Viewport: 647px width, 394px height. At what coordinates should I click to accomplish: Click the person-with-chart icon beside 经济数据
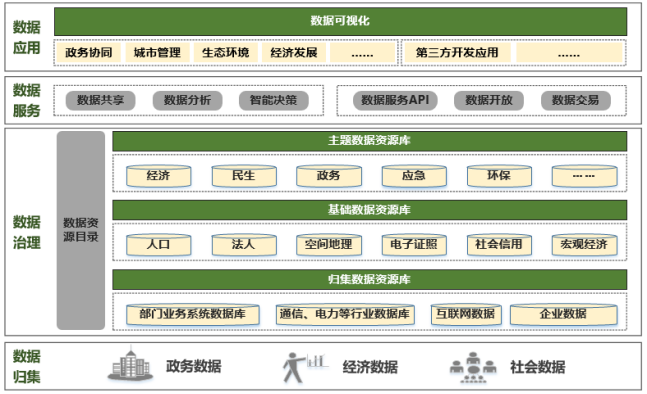(x=305, y=367)
